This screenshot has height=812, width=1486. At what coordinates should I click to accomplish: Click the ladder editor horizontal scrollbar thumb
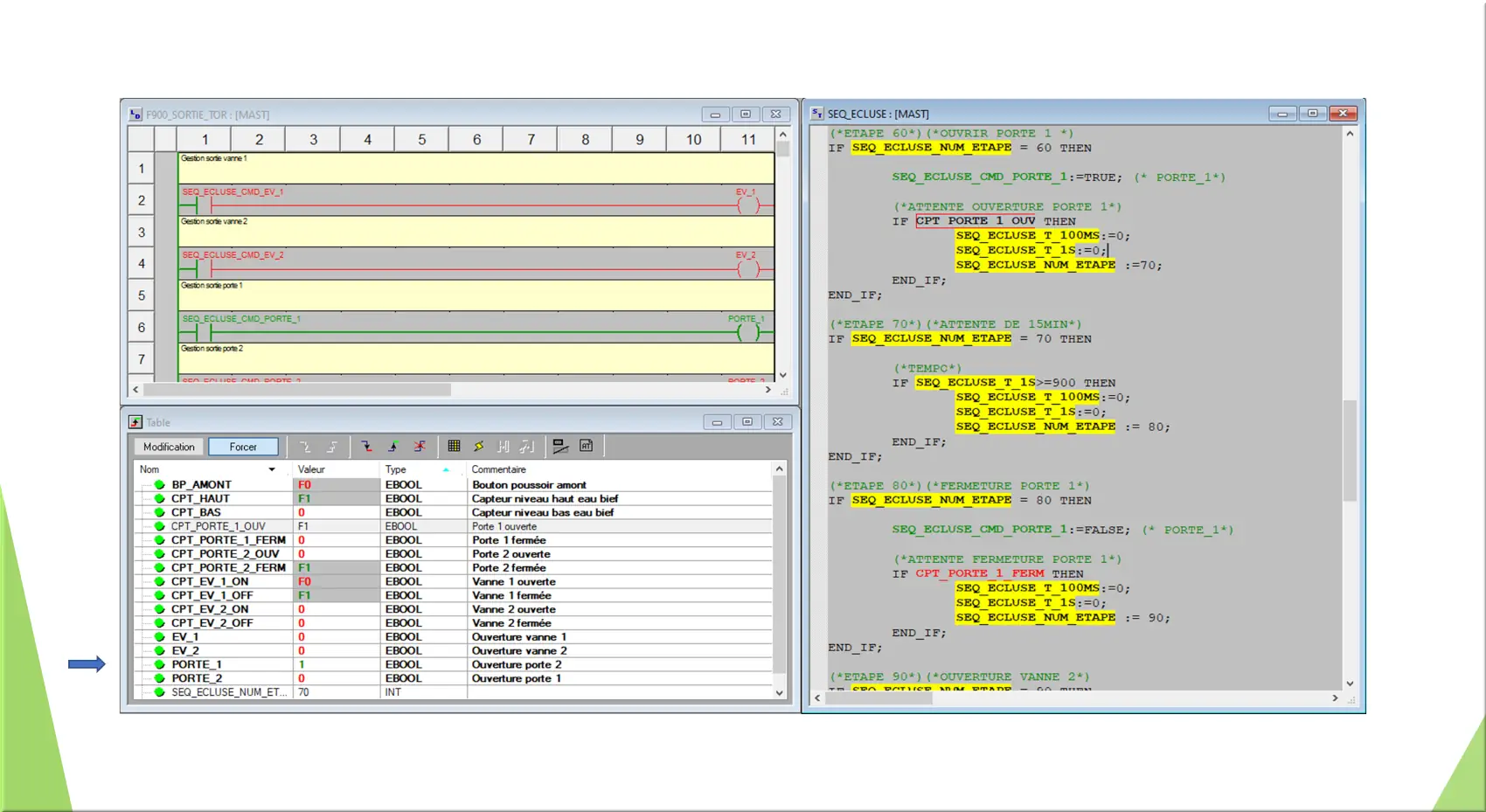pyautogui.click(x=297, y=390)
